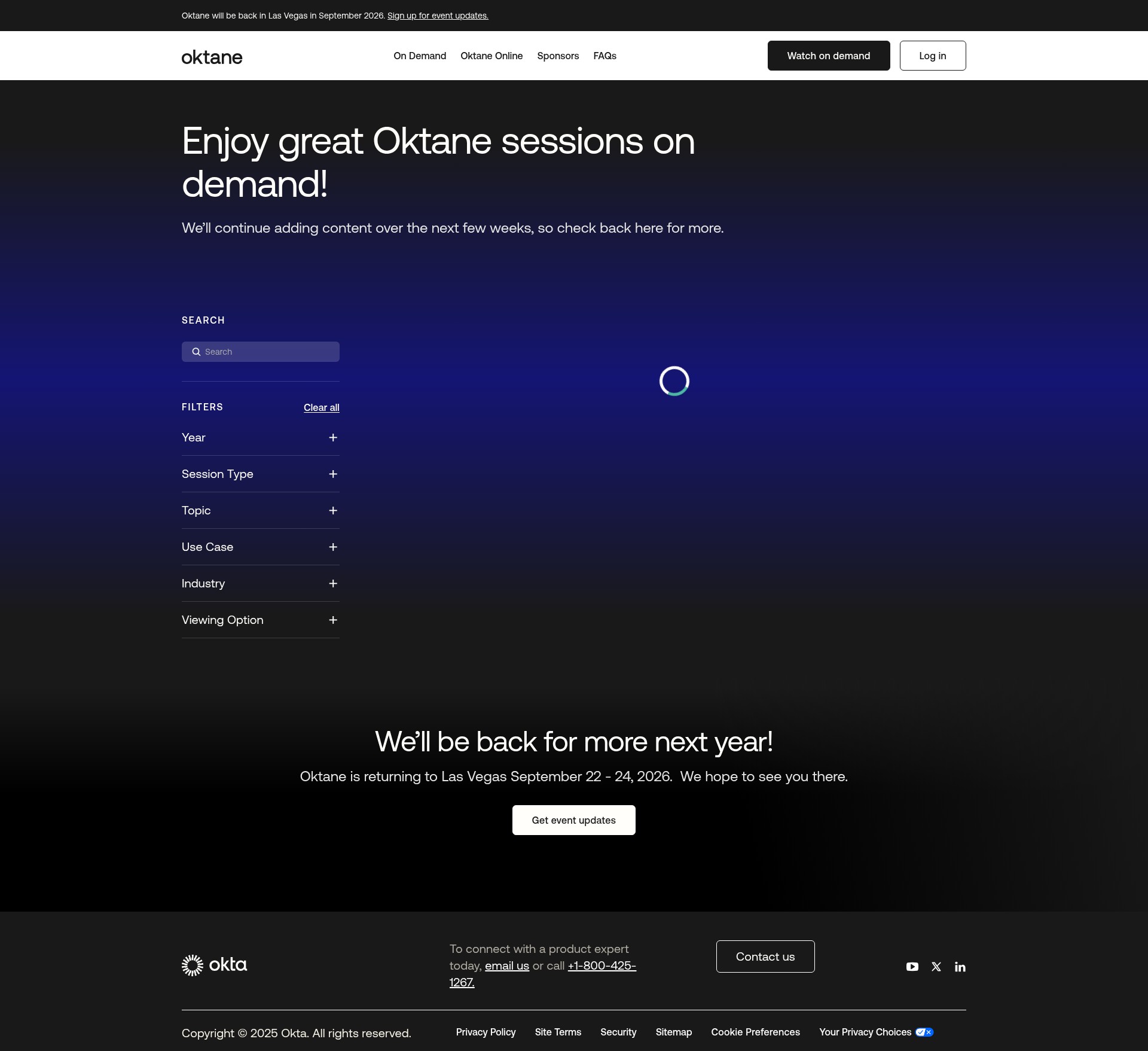Viewport: 1148px width, 1051px height.
Task: Click Sign up for event updates link
Action: [x=438, y=16]
